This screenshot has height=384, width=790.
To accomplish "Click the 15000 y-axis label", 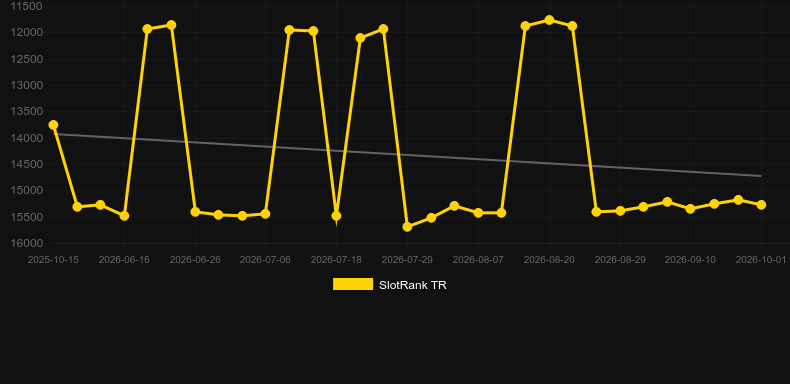I will click(x=26, y=190).
